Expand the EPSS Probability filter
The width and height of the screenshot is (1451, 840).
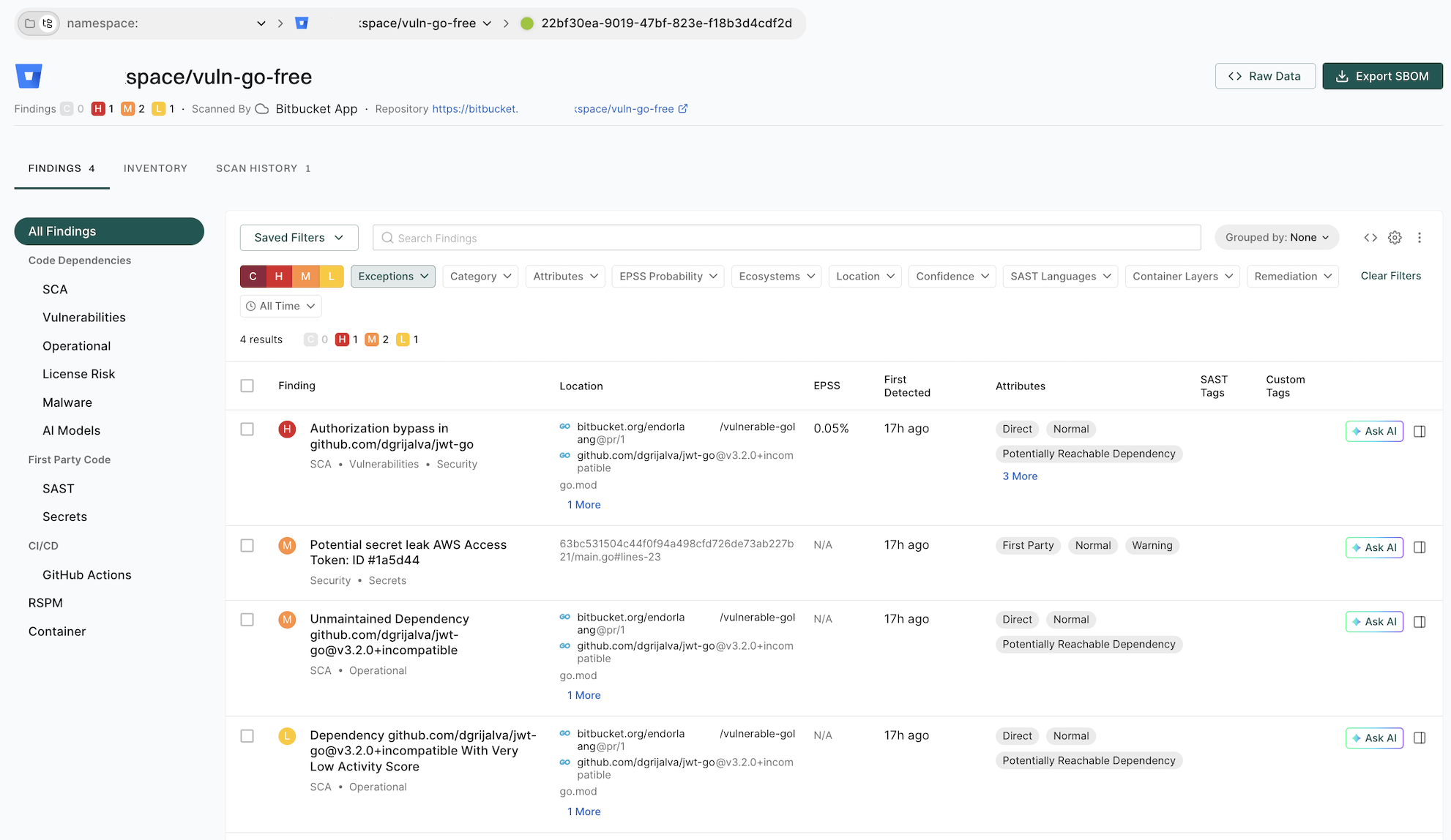pos(668,277)
